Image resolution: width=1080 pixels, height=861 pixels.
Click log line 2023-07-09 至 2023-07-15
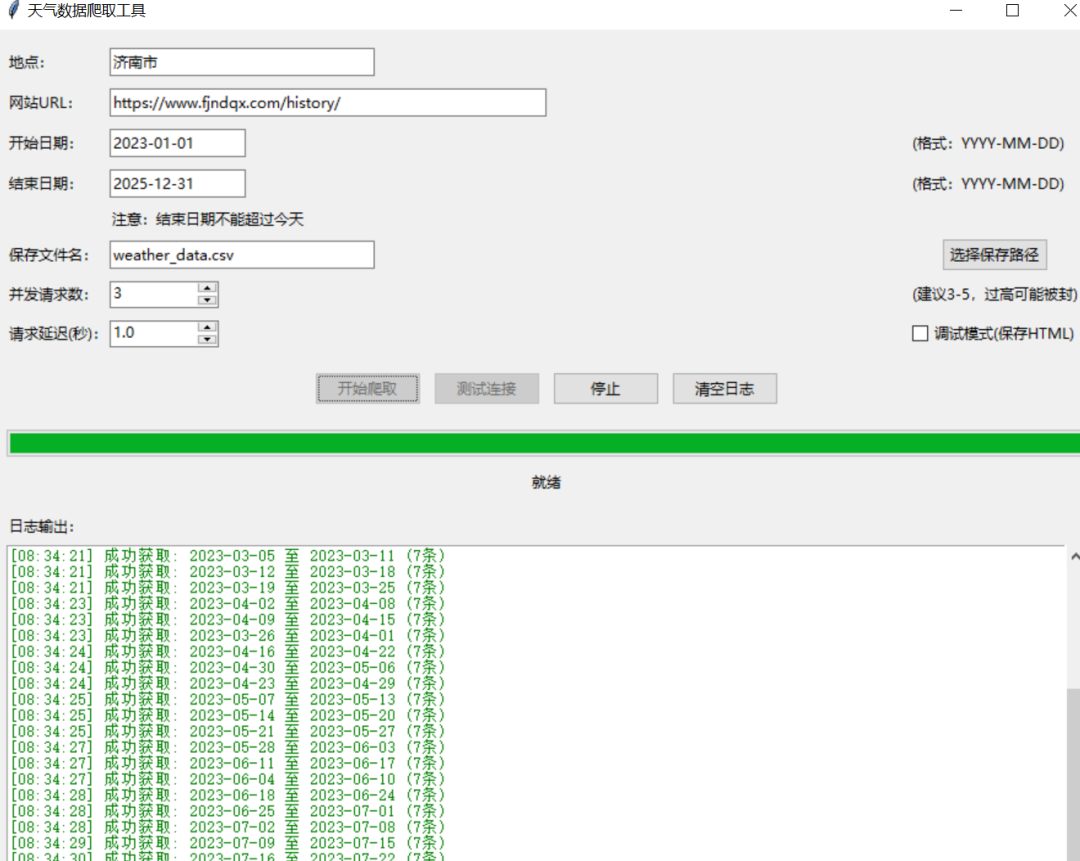[228, 843]
